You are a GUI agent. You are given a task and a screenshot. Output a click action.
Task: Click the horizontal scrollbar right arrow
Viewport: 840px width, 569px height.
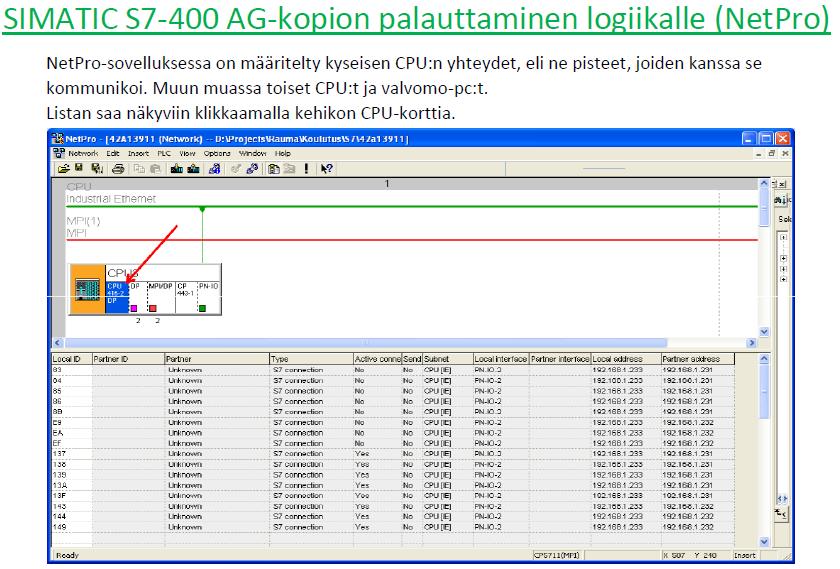pos(752,343)
